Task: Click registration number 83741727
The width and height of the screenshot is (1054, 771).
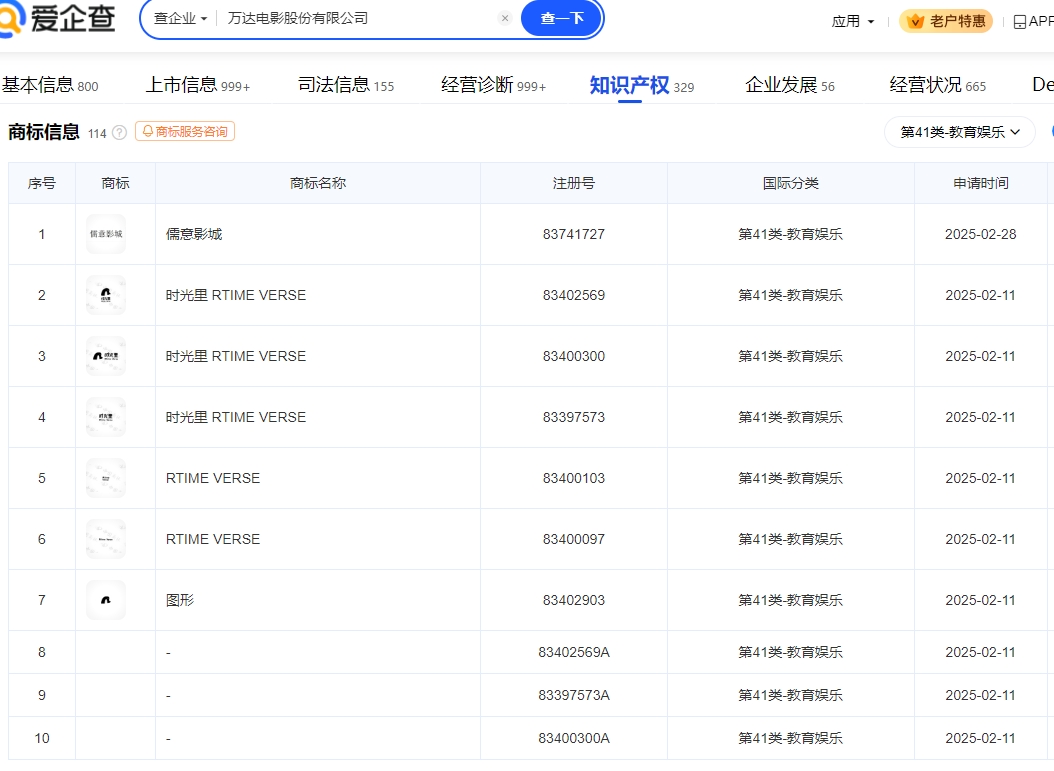Action: [x=573, y=234]
